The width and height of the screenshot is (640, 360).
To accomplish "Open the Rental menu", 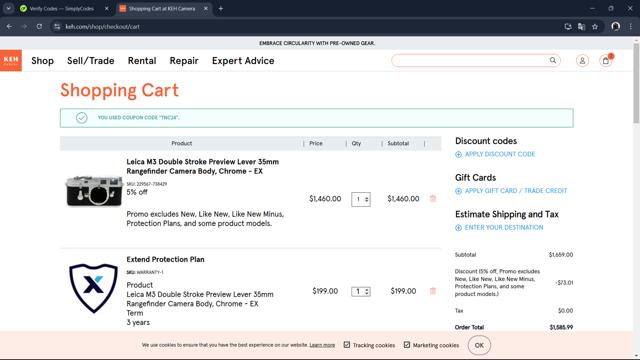I will 142,61.
